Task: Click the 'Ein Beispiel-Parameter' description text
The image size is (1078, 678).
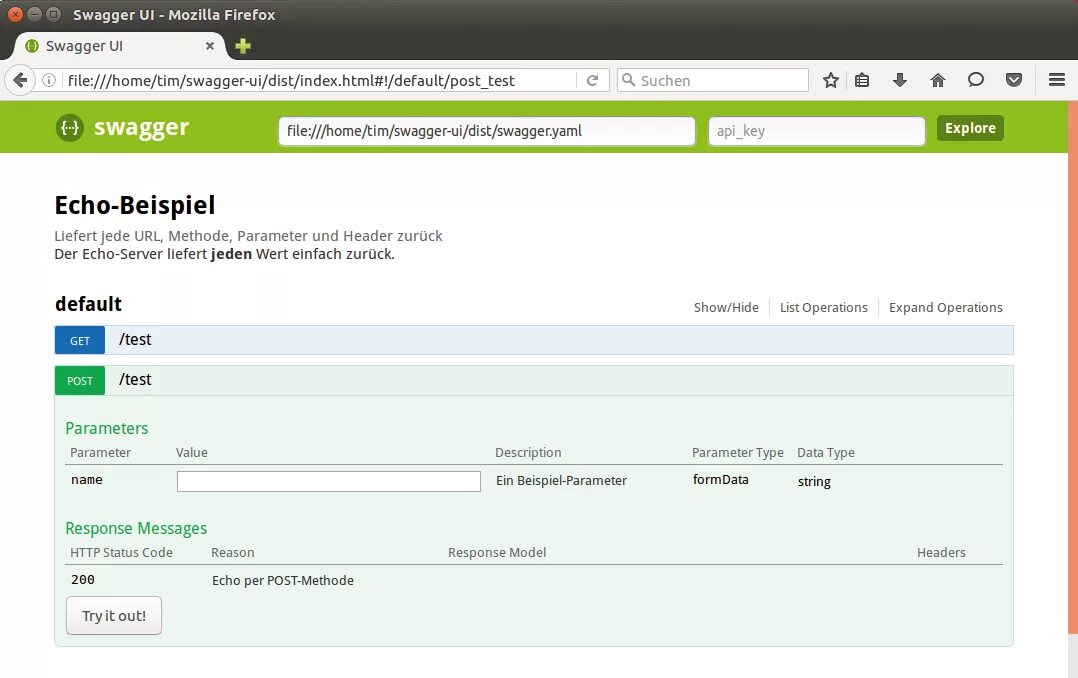Action: click(x=561, y=481)
